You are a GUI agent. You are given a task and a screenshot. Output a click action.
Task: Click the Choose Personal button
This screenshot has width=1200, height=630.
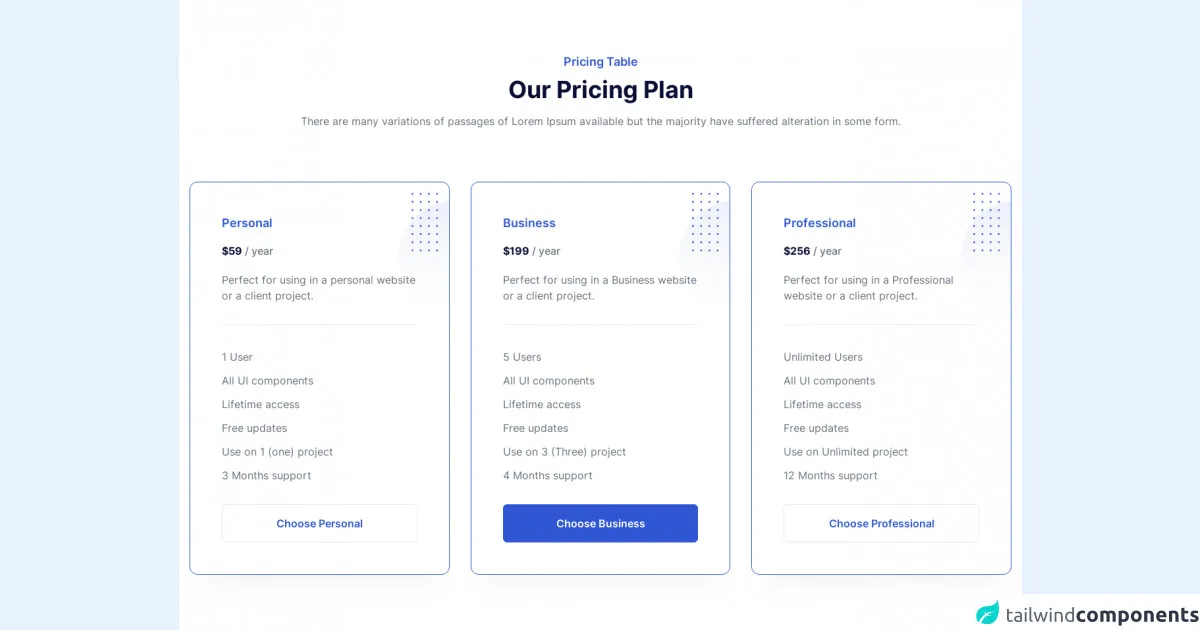pyautogui.click(x=319, y=523)
